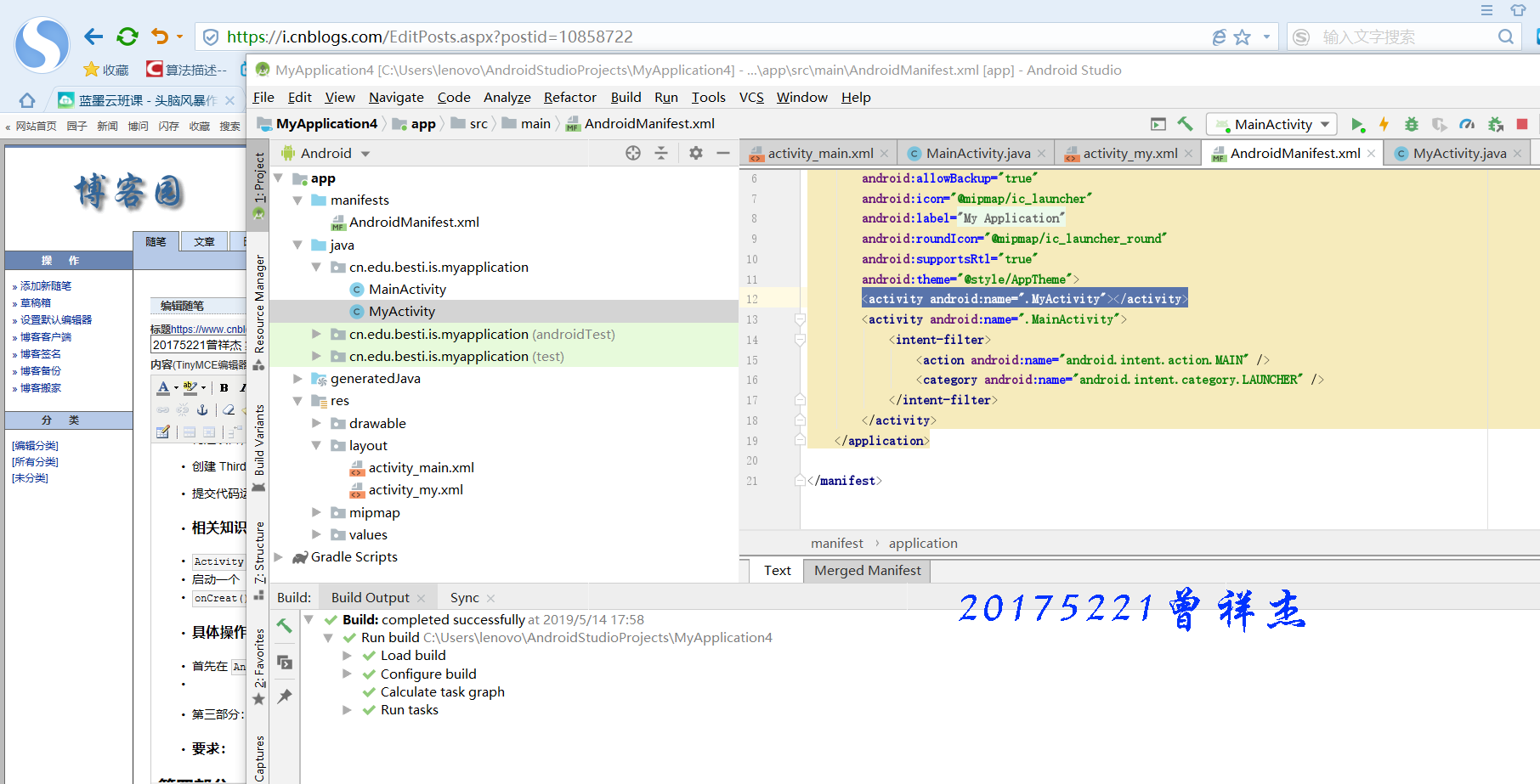This screenshot has width=1540, height=784.
Task: Select MyActivity class in project tree
Action: point(401,312)
